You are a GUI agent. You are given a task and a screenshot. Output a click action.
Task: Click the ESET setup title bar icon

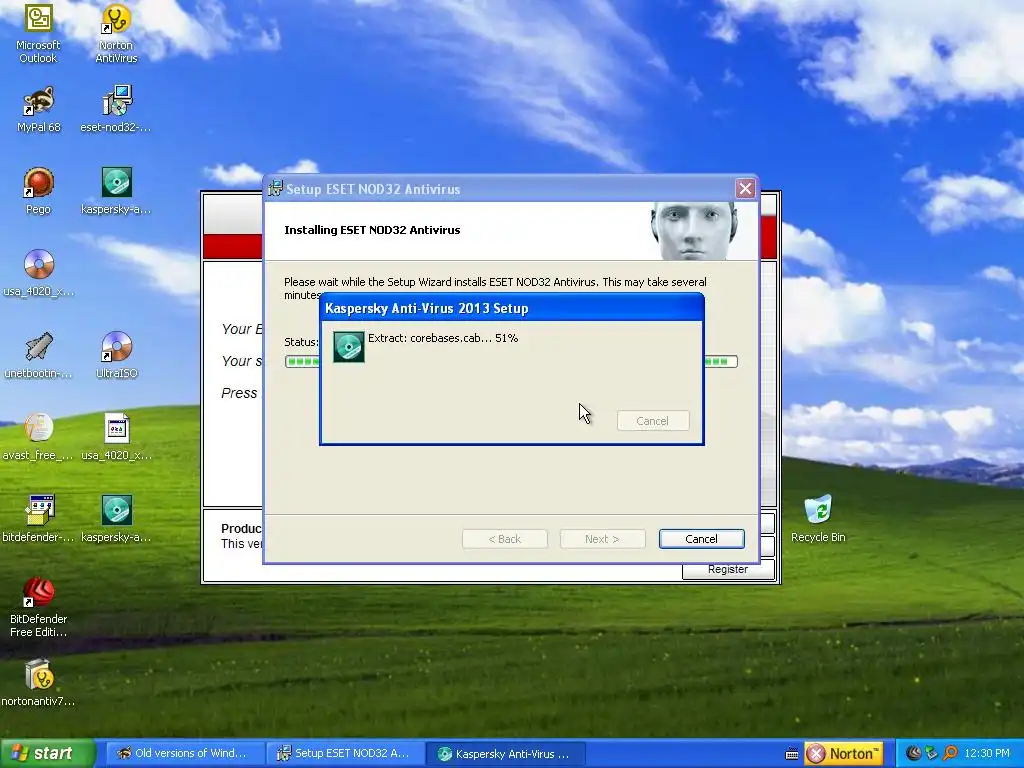point(276,189)
